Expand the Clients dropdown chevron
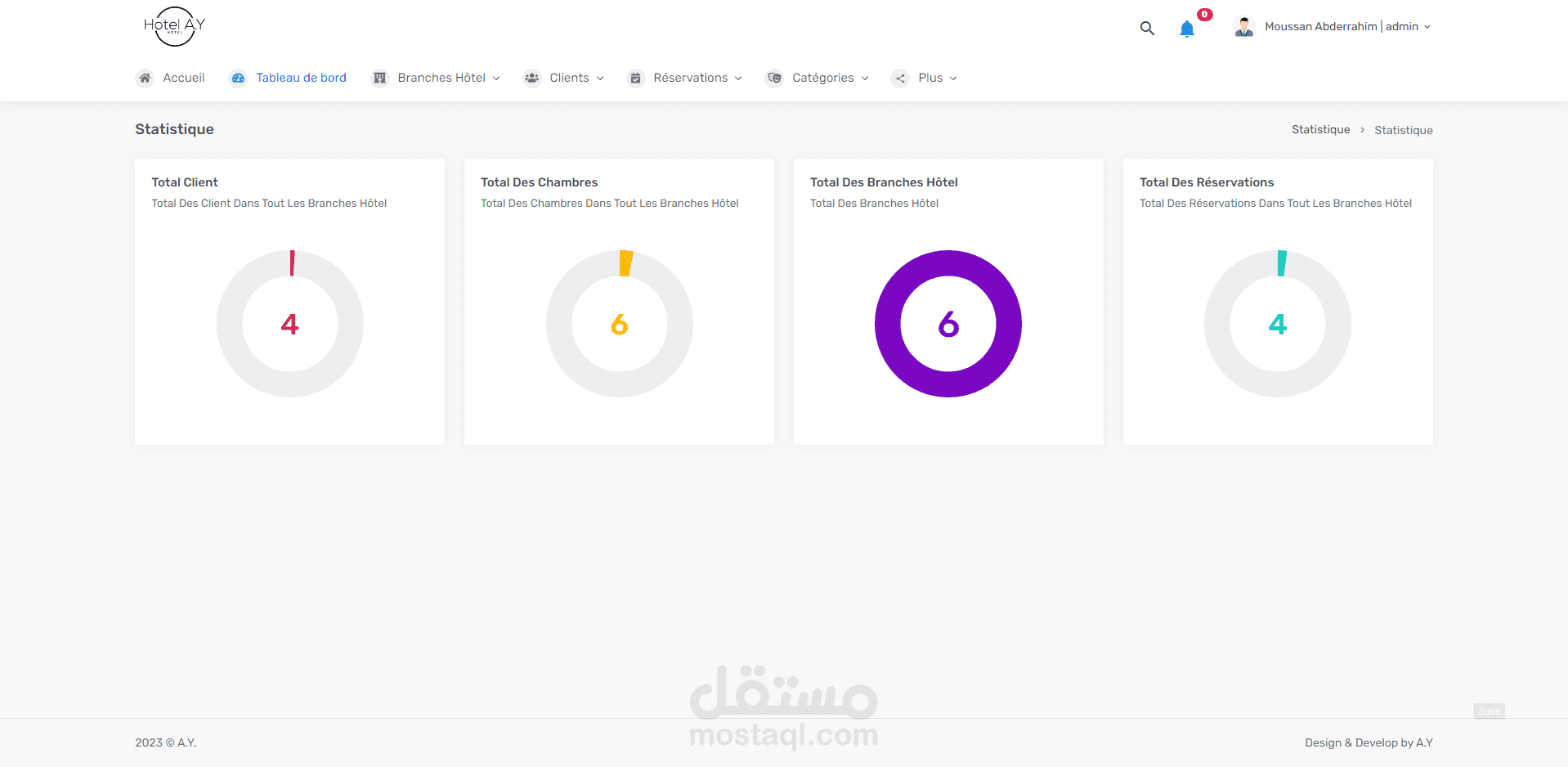The height and width of the screenshot is (767, 1568). (x=600, y=78)
